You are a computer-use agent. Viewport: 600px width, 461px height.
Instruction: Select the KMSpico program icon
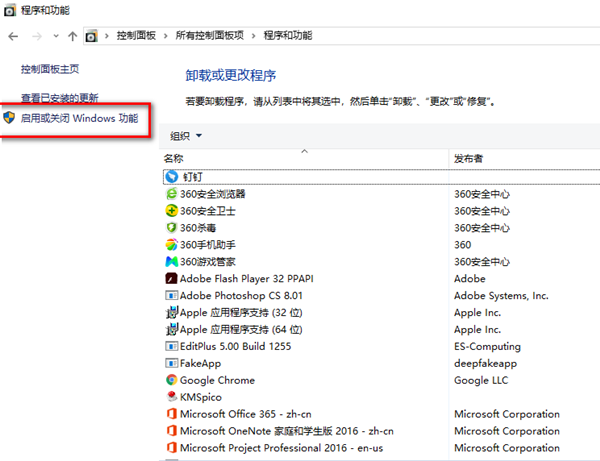[x=171, y=397]
